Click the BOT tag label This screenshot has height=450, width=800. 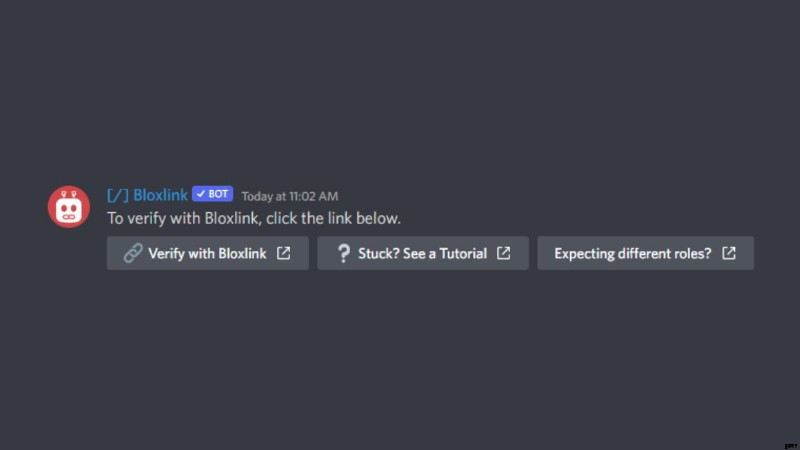pos(213,194)
